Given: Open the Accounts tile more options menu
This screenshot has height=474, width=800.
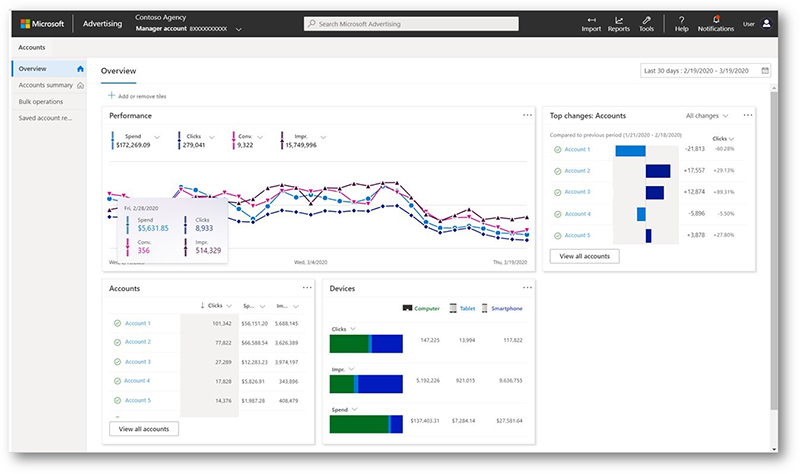Looking at the screenshot, I should click(x=307, y=288).
